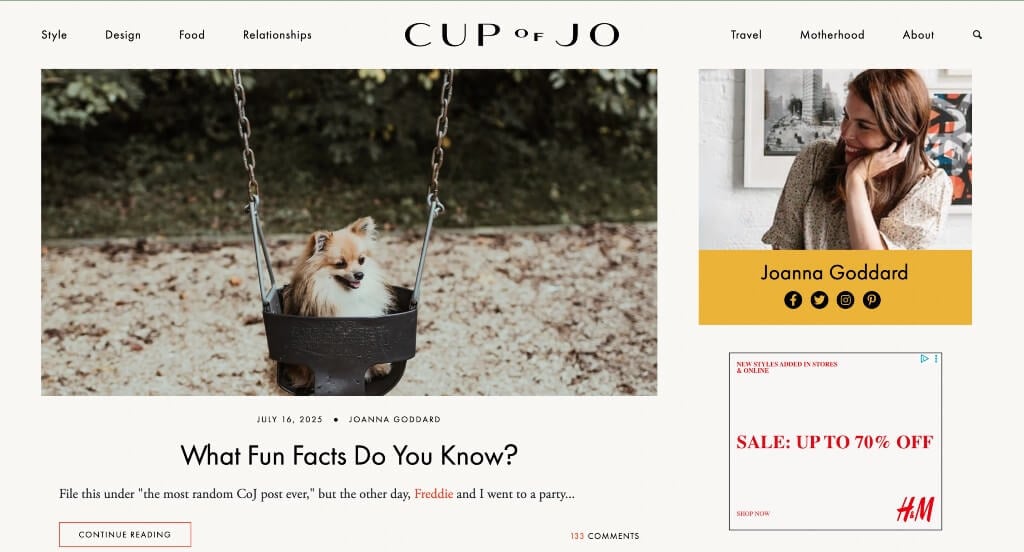Image resolution: width=1024 pixels, height=552 pixels.
Task: Go to the Design section
Action: (x=123, y=35)
